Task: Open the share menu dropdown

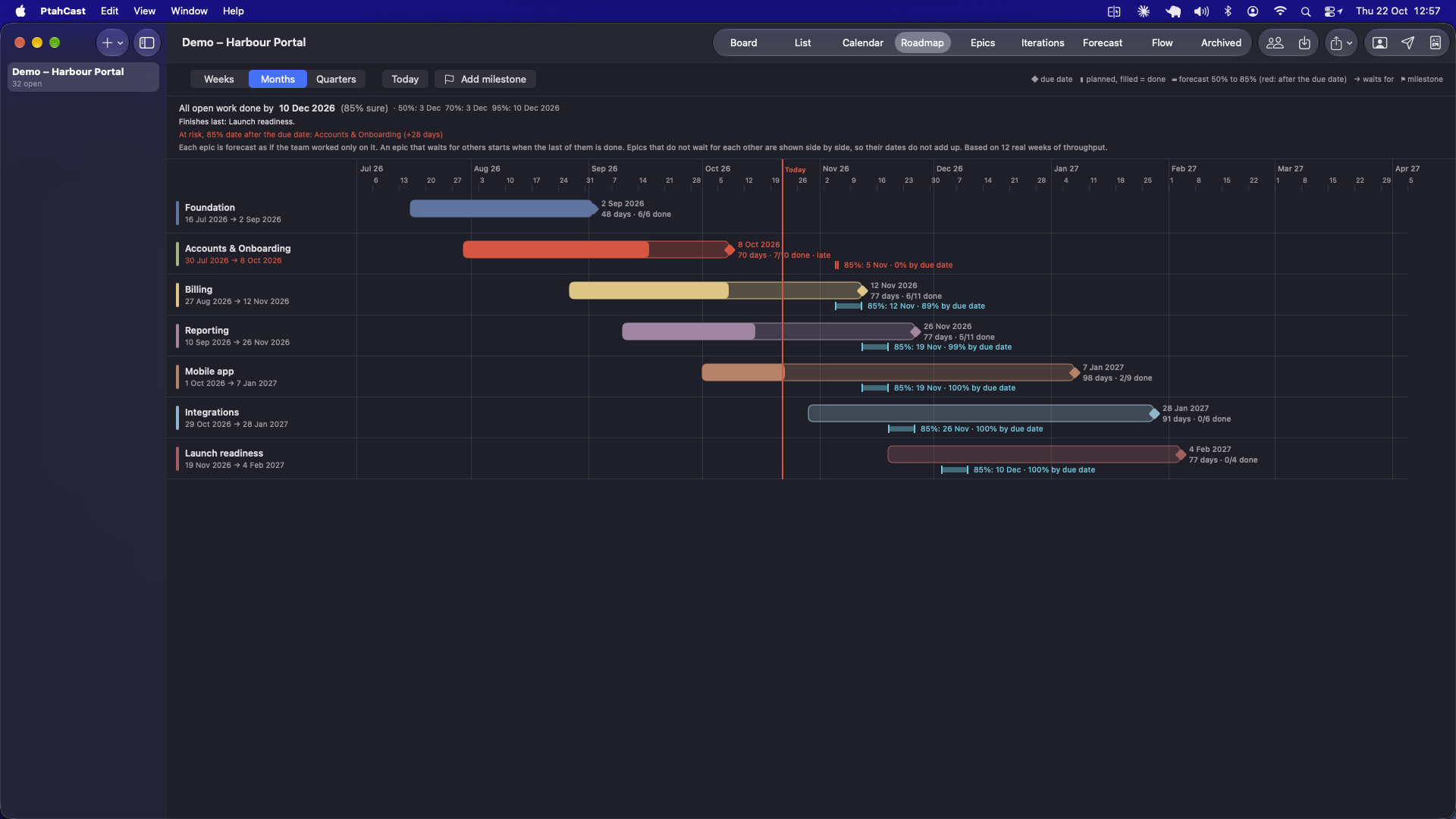Action: 1341,43
